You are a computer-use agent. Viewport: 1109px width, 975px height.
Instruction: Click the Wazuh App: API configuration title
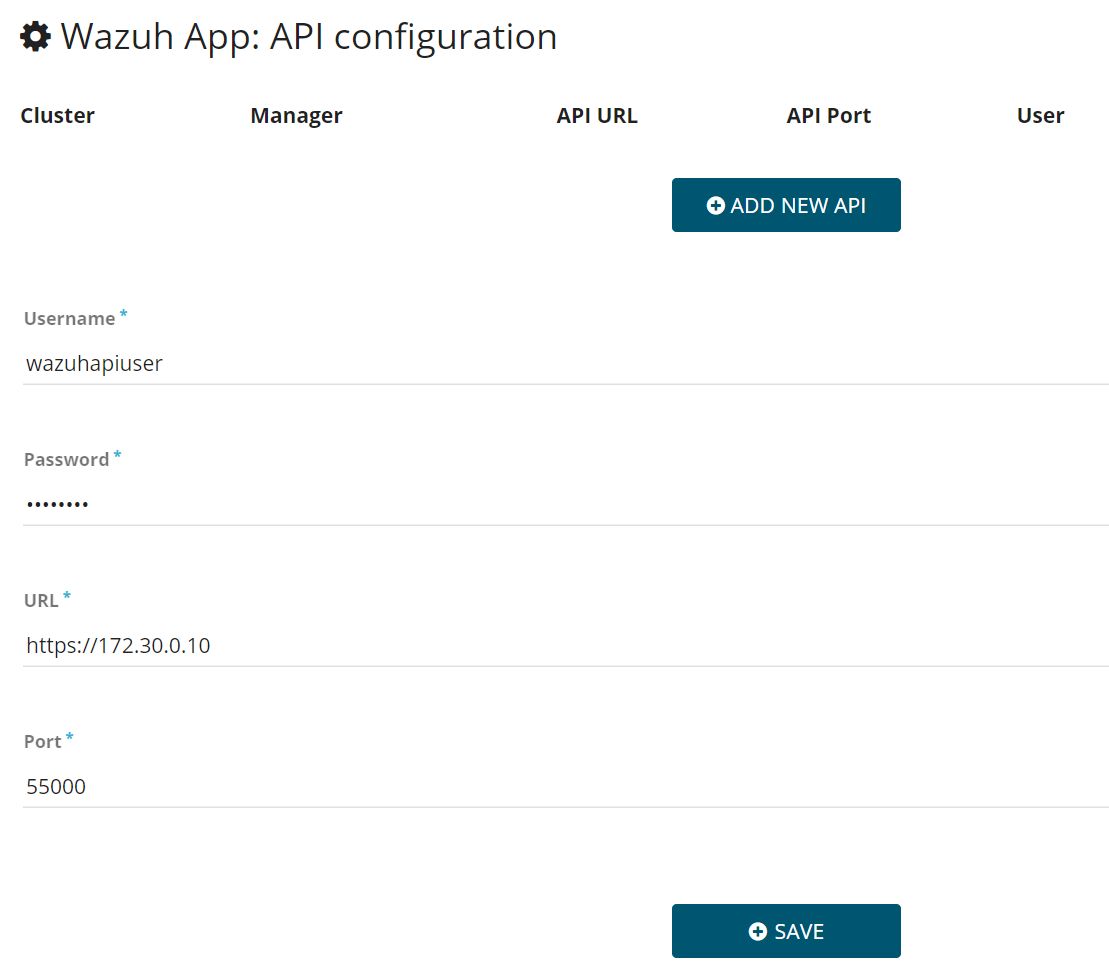[308, 36]
